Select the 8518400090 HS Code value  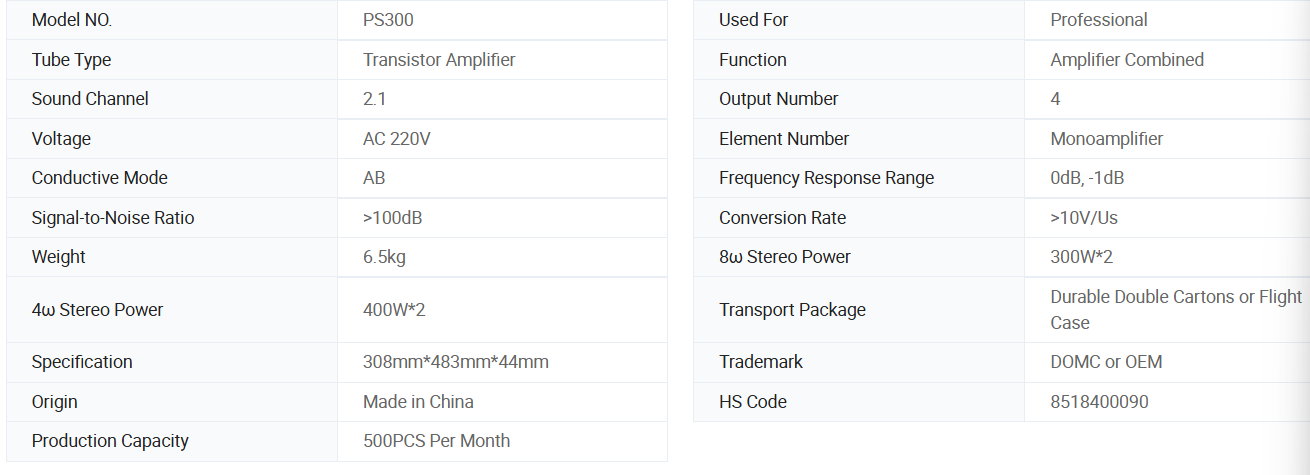coord(1099,402)
